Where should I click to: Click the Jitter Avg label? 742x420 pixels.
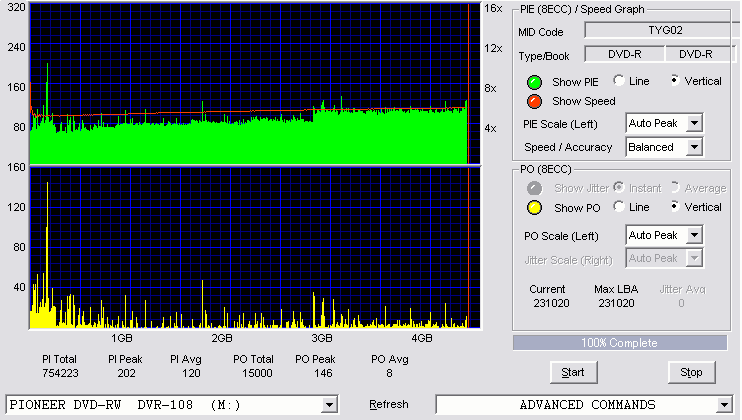coord(682,289)
